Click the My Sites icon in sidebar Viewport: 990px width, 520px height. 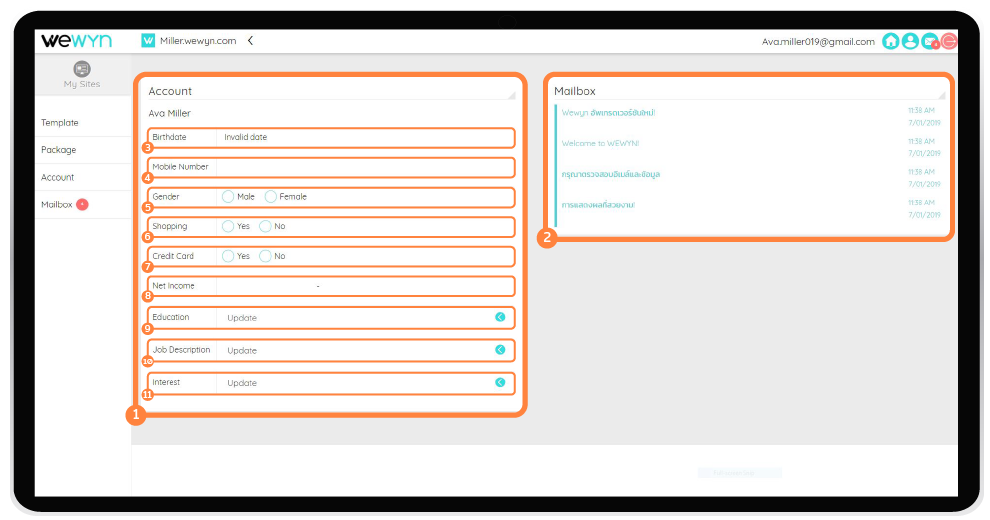click(x=82, y=69)
